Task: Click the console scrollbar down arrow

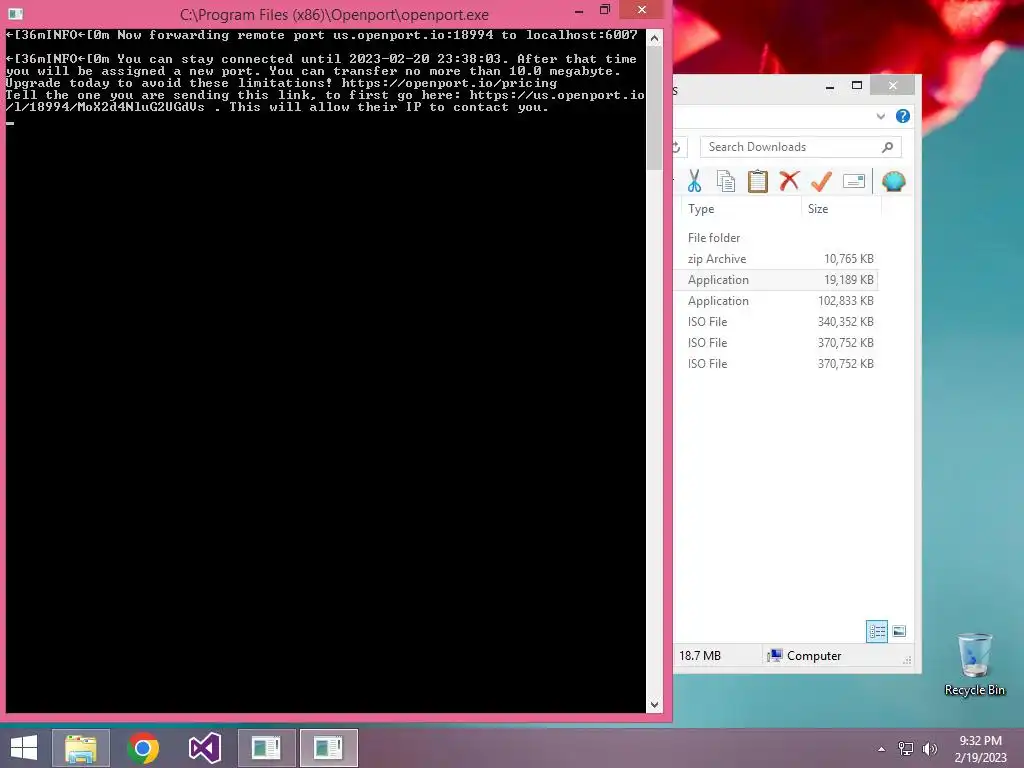Action: (x=654, y=705)
